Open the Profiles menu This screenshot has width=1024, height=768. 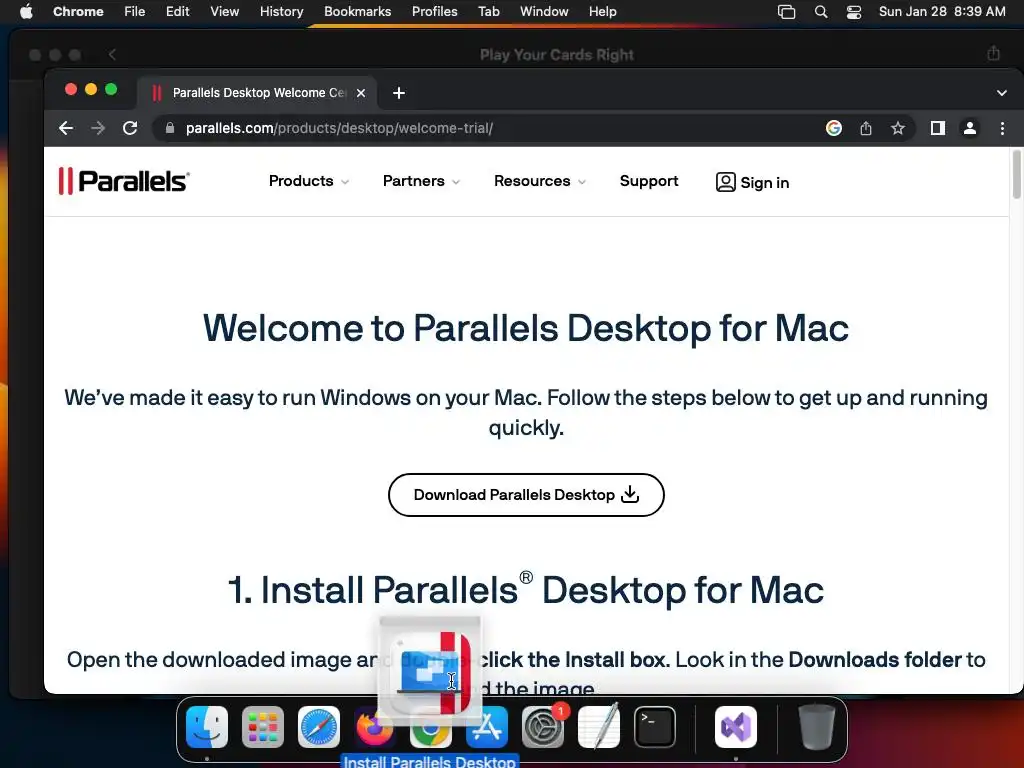pos(434,11)
